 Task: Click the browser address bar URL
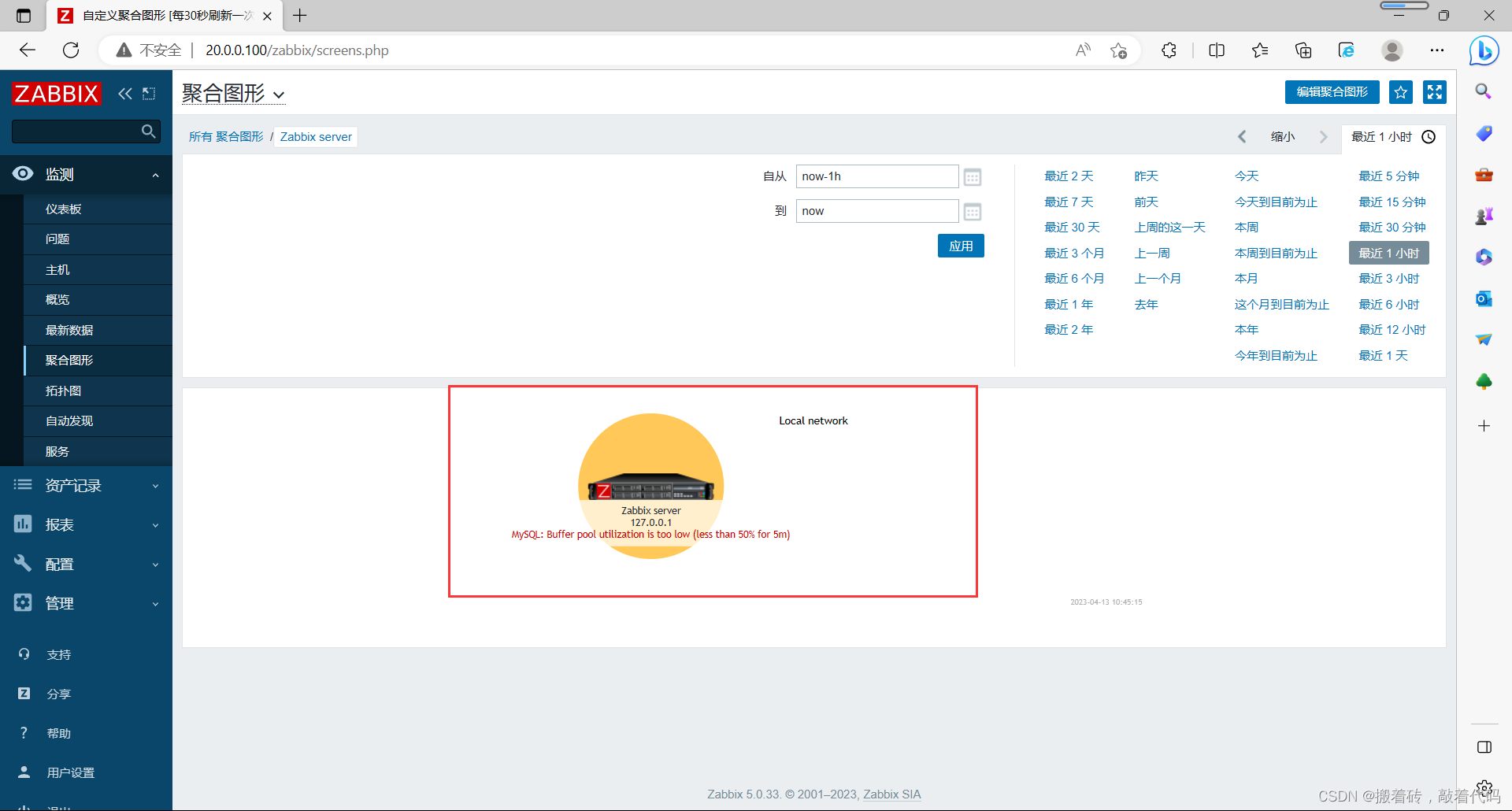(297, 50)
